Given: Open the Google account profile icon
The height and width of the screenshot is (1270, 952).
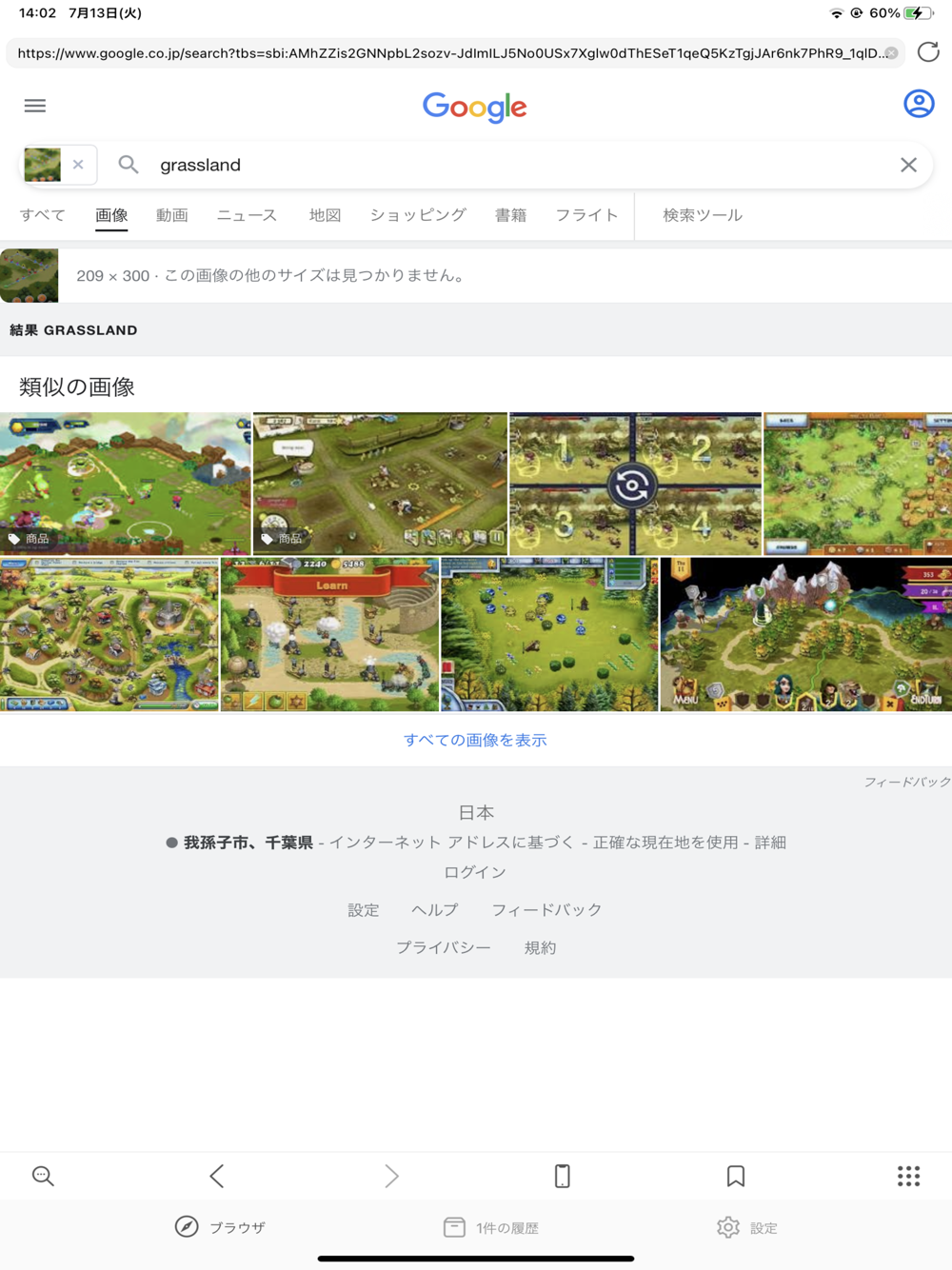Looking at the screenshot, I should [x=919, y=104].
